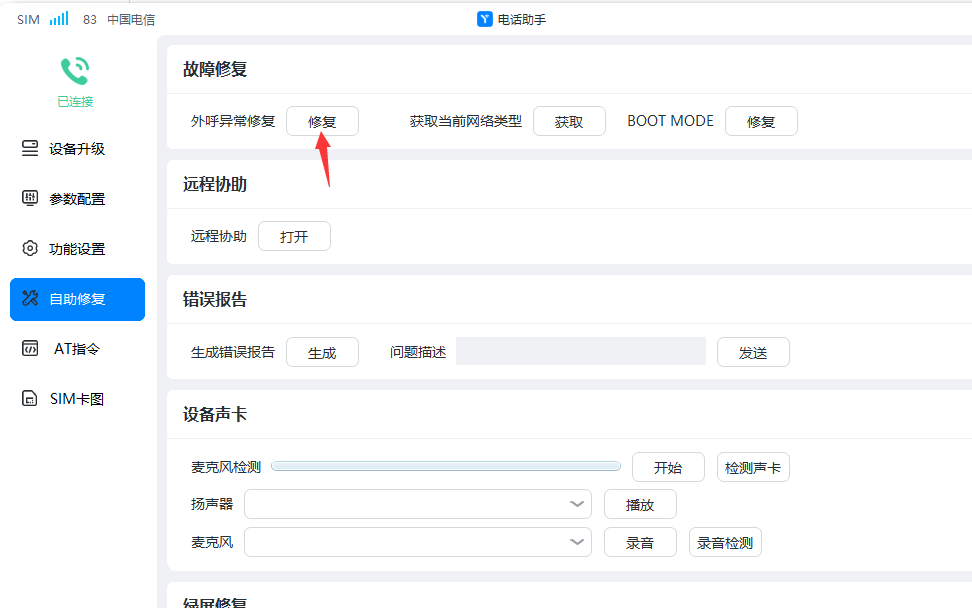Click the 自助修复 wrench icon
The image size is (972, 608).
pos(30,299)
